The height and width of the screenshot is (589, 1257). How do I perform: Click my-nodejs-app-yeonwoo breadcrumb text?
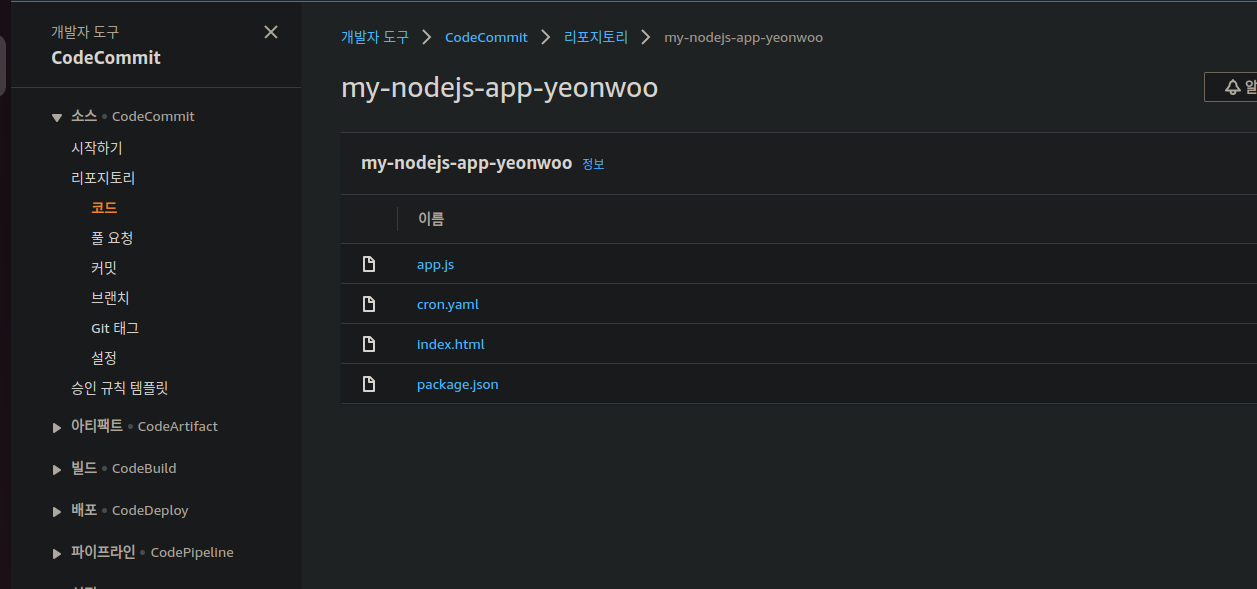(743, 37)
